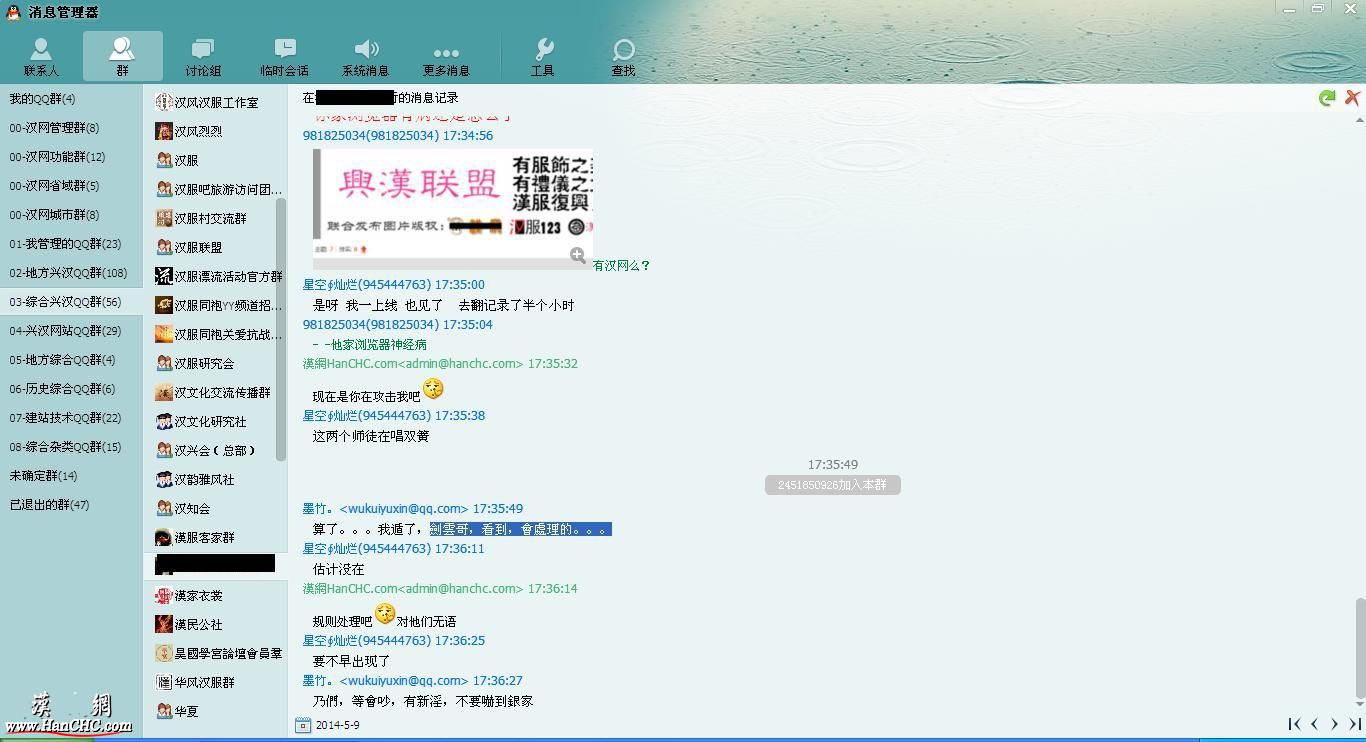The width and height of the screenshot is (1366, 742).
Task: Open 临时会话 temporary conversations
Action: click(x=284, y=57)
